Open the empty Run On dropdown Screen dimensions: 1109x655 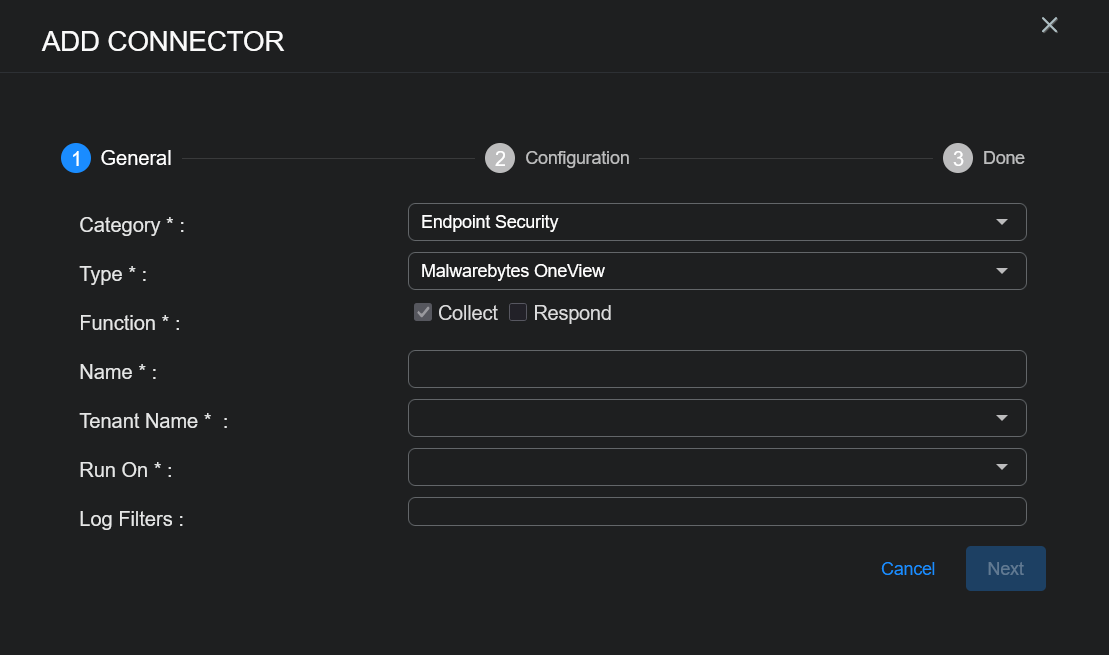(716, 467)
